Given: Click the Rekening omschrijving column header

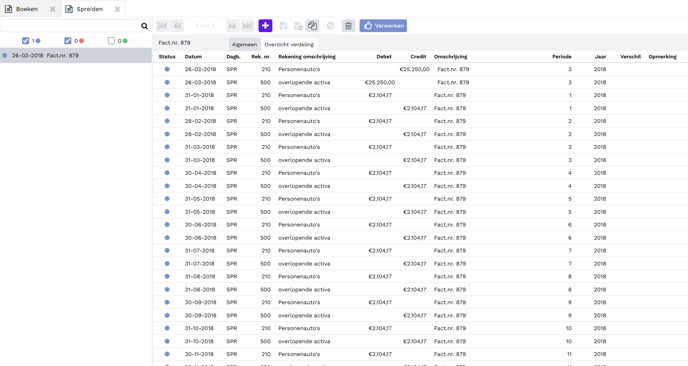Looking at the screenshot, I should pyautogui.click(x=307, y=57).
